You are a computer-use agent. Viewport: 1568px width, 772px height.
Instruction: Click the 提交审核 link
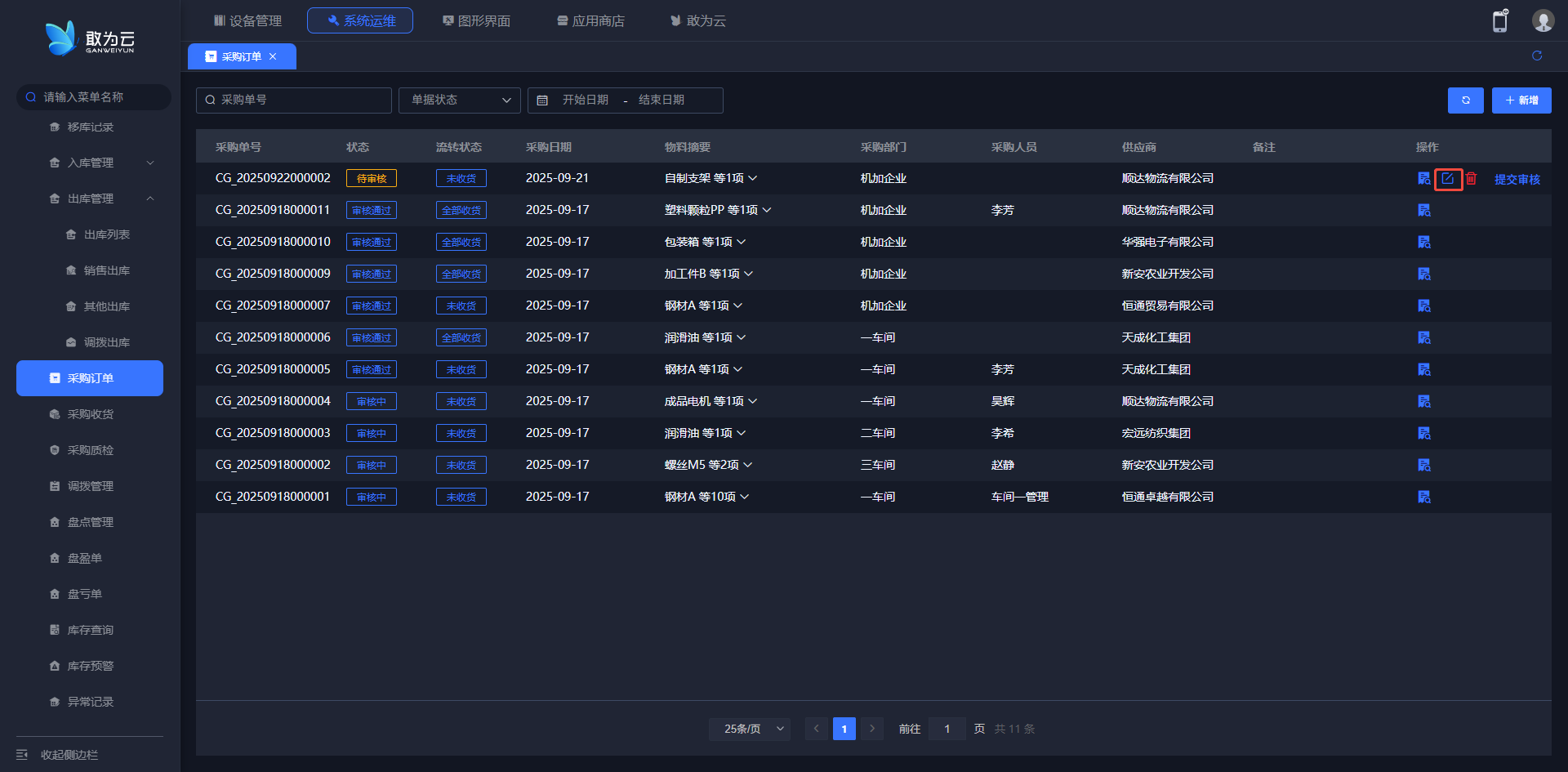point(1517,180)
